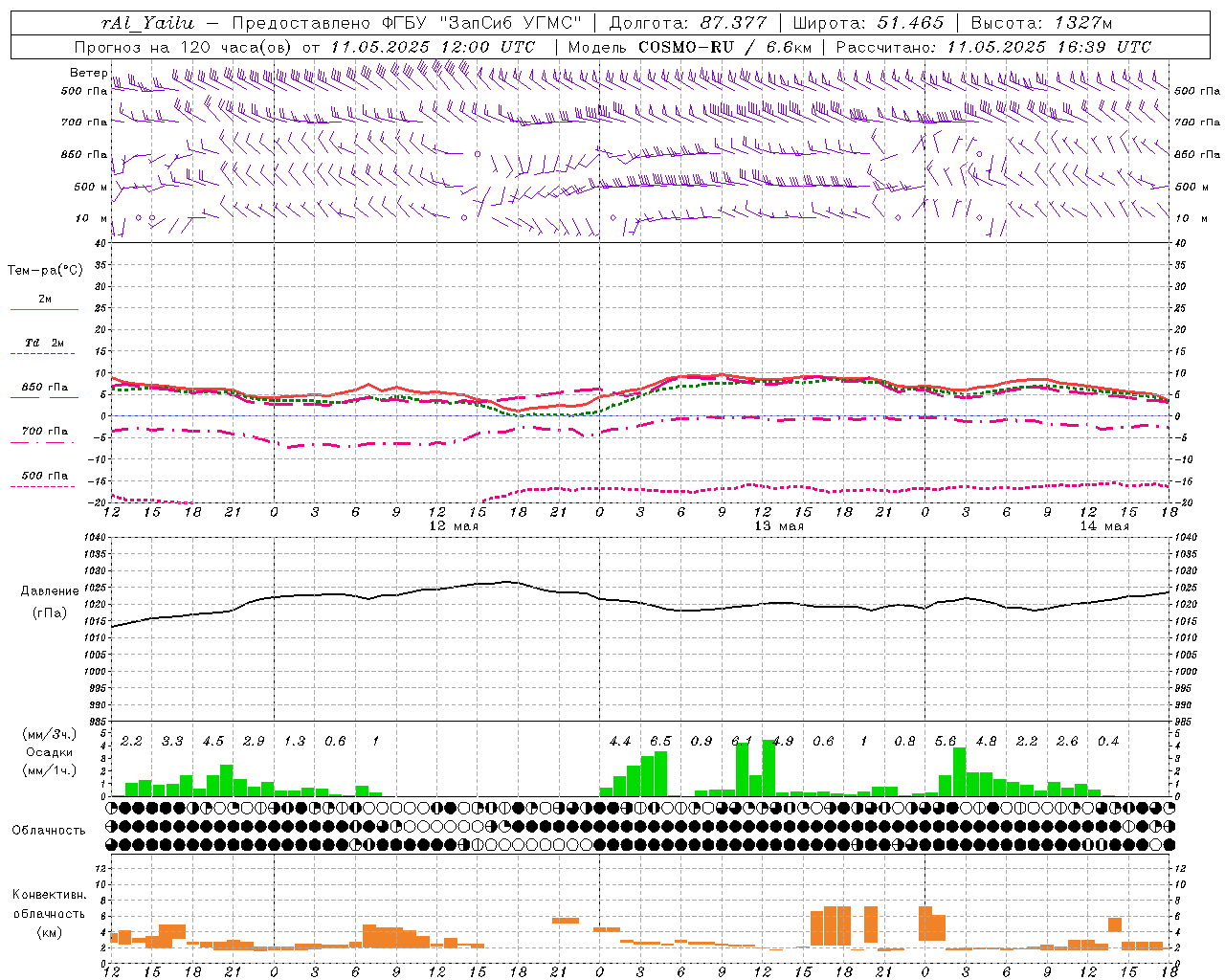Click the (мм/1ч.) unit label
This screenshot has width=1225, height=980.
pyautogui.click(x=49, y=770)
